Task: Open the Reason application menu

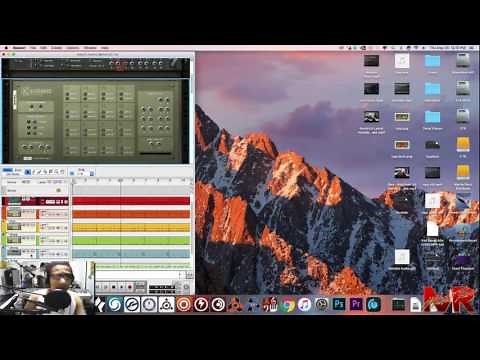Action: coord(19,48)
